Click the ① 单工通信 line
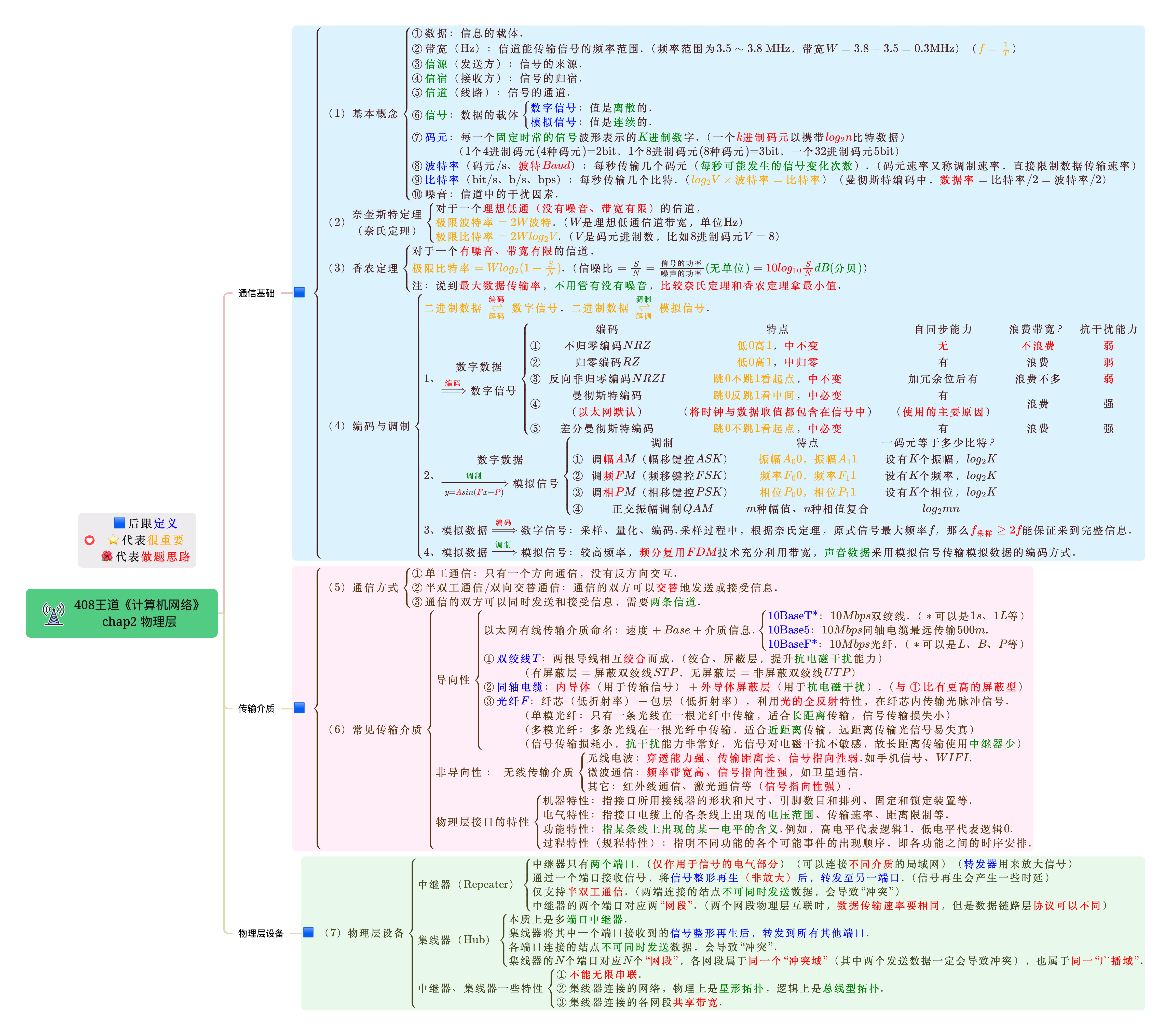 (544, 573)
